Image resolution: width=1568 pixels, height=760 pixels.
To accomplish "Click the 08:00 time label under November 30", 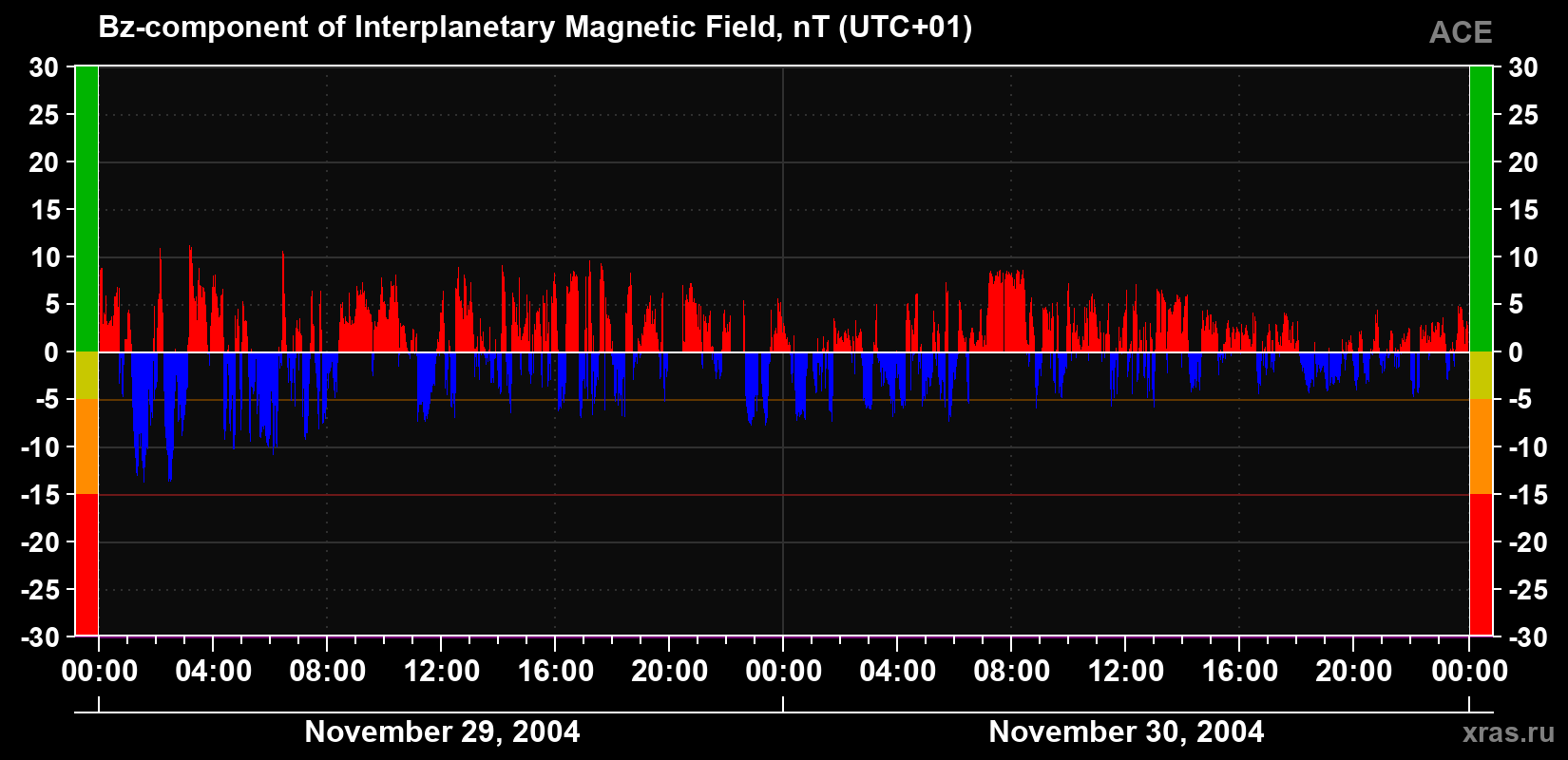I will tap(1012, 671).
